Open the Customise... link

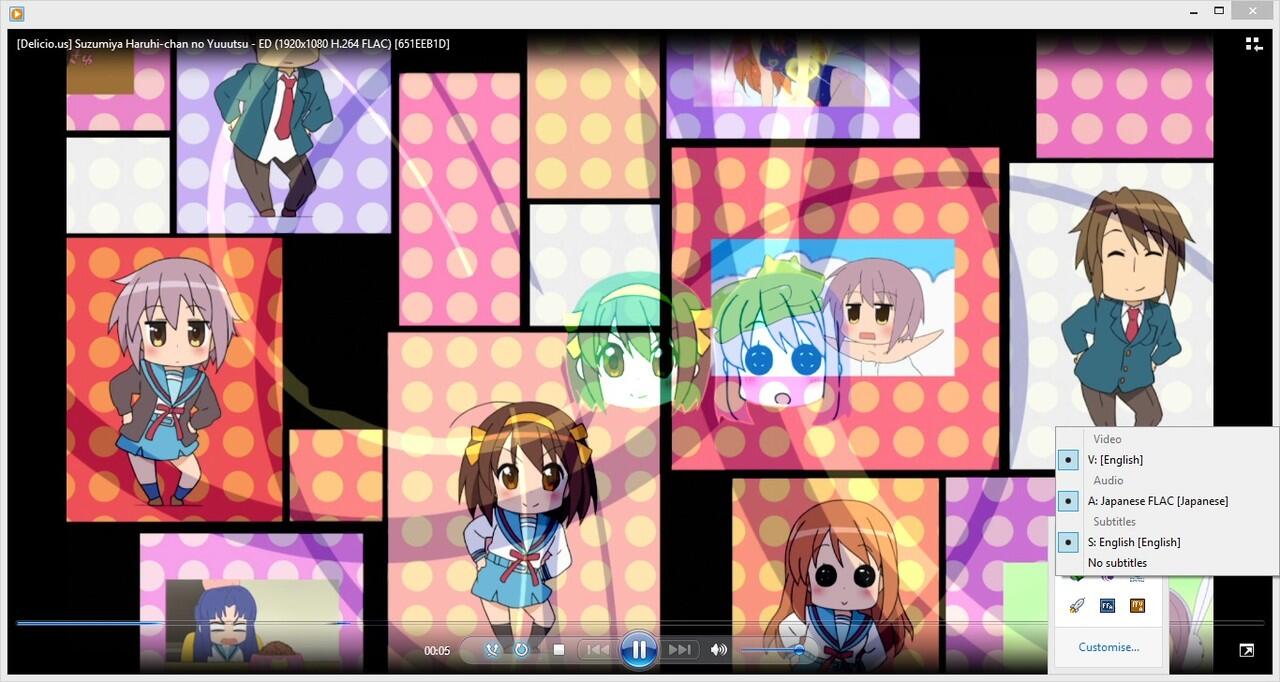(x=1108, y=647)
